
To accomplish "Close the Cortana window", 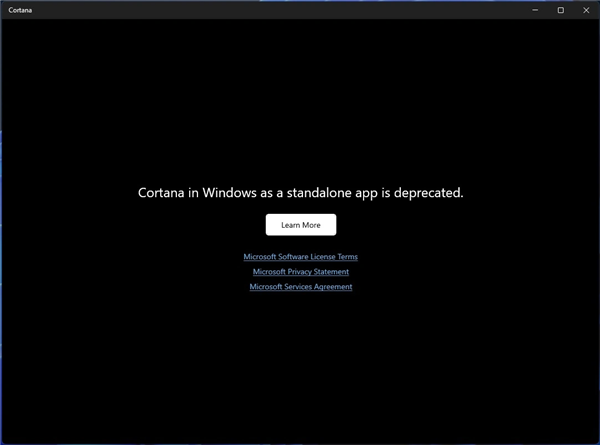I will 586,10.
